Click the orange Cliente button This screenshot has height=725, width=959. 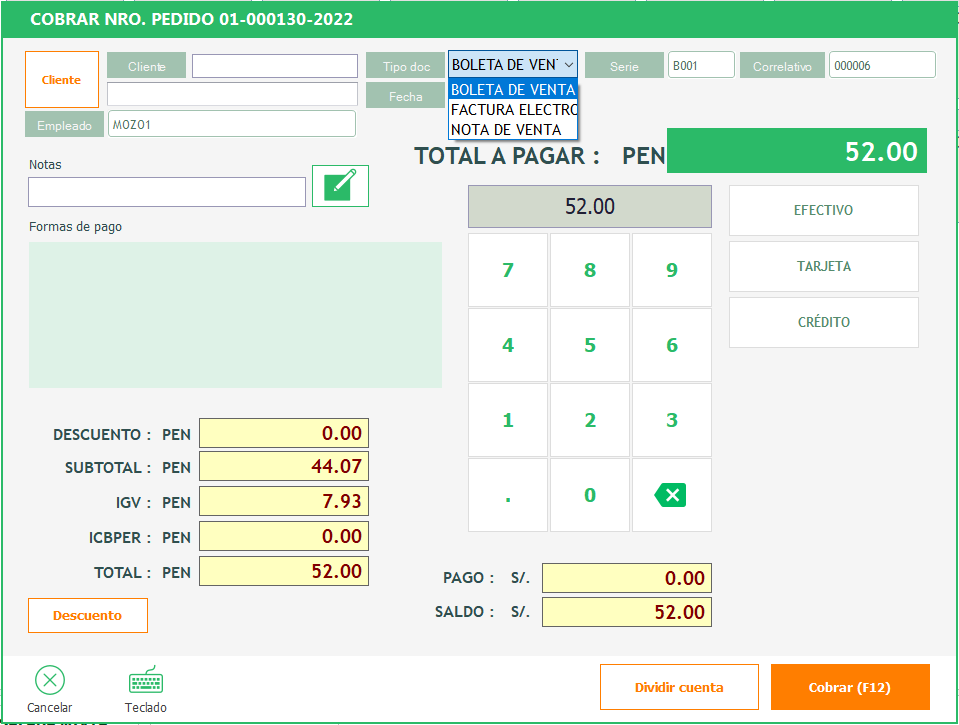(x=62, y=80)
